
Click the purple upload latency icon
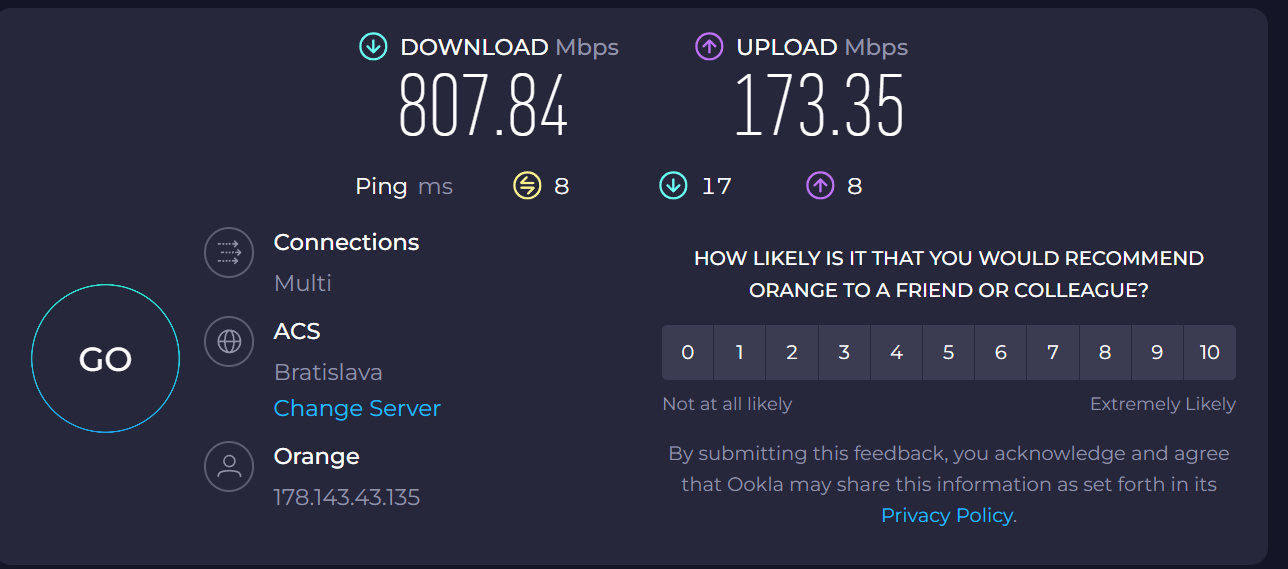tap(820, 186)
